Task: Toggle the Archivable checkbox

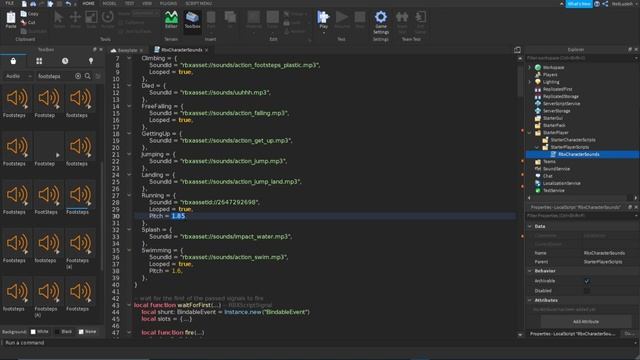Action: coord(587,281)
